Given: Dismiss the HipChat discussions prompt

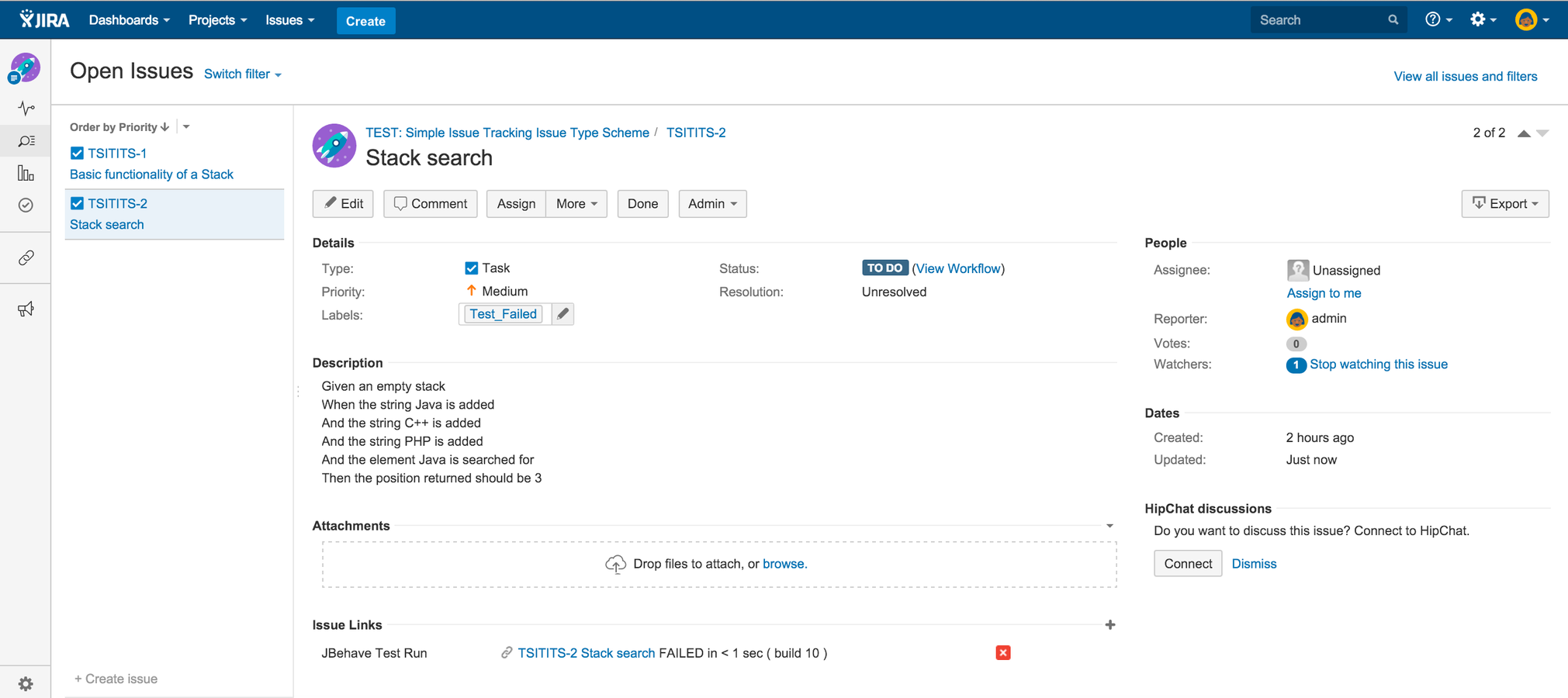Looking at the screenshot, I should (x=1254, y=564).
